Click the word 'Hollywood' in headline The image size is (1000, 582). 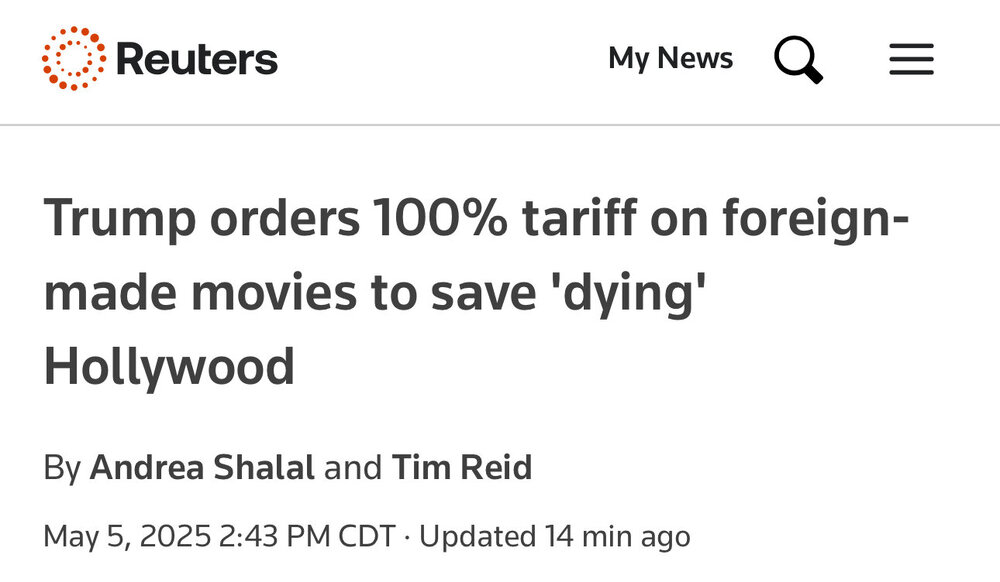[169, 366]
